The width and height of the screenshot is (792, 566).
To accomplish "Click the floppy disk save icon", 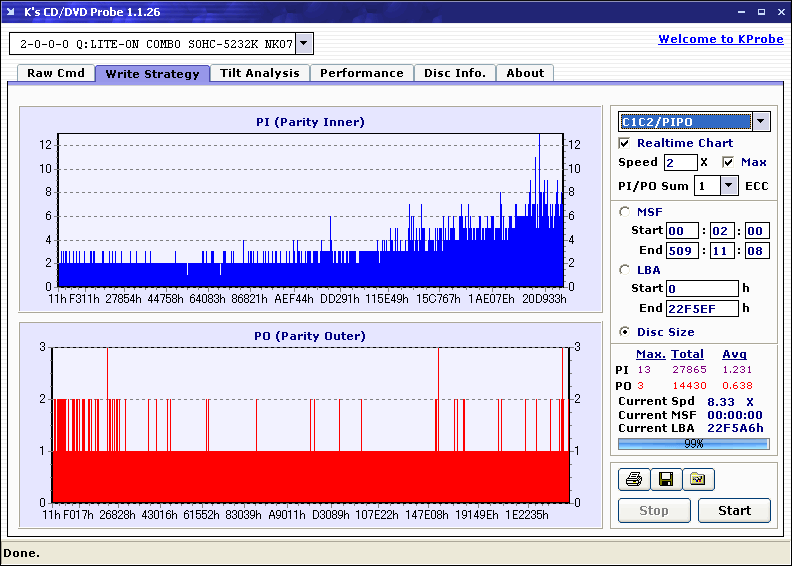I will coord(665,480).
